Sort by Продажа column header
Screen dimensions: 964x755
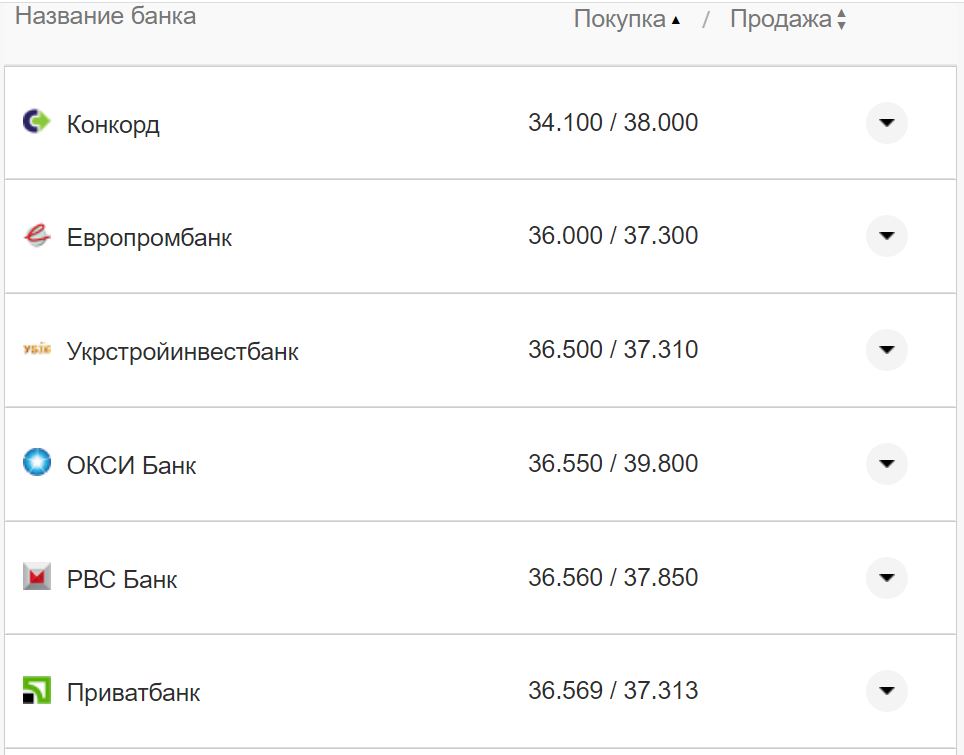pos(787,19)
